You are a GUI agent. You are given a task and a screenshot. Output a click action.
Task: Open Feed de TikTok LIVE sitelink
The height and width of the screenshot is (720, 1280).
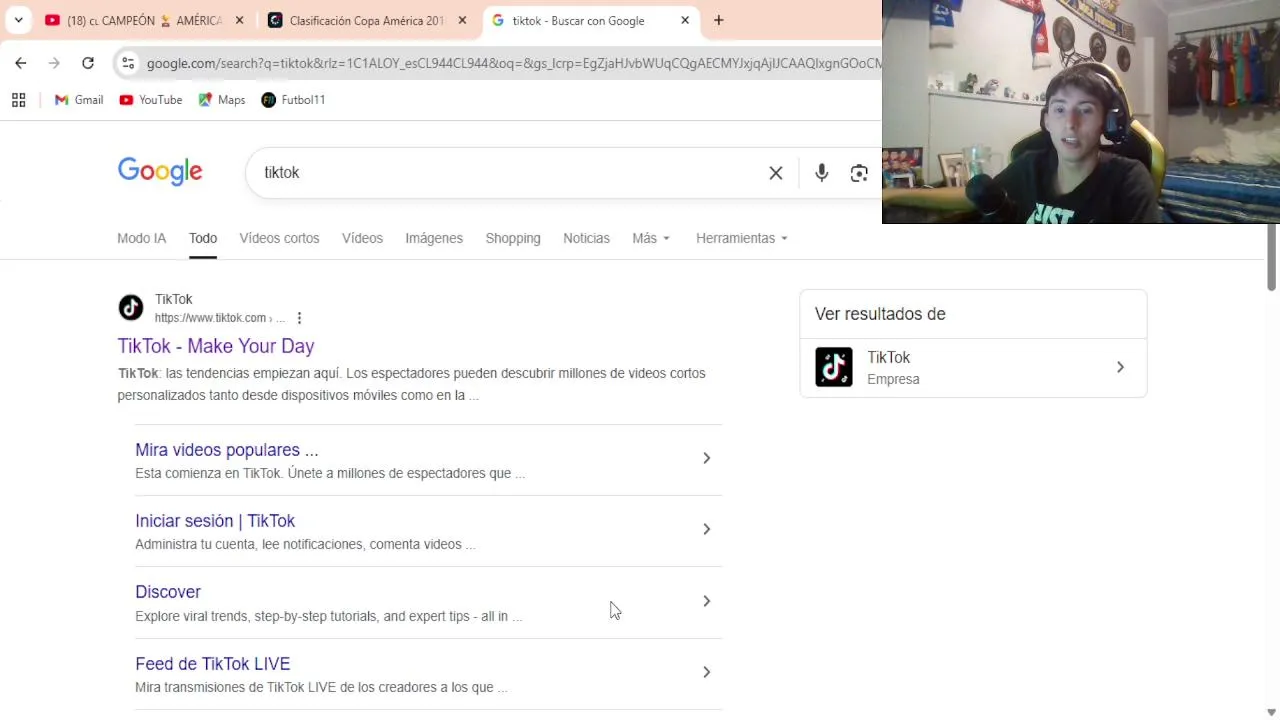pos(213,664)
